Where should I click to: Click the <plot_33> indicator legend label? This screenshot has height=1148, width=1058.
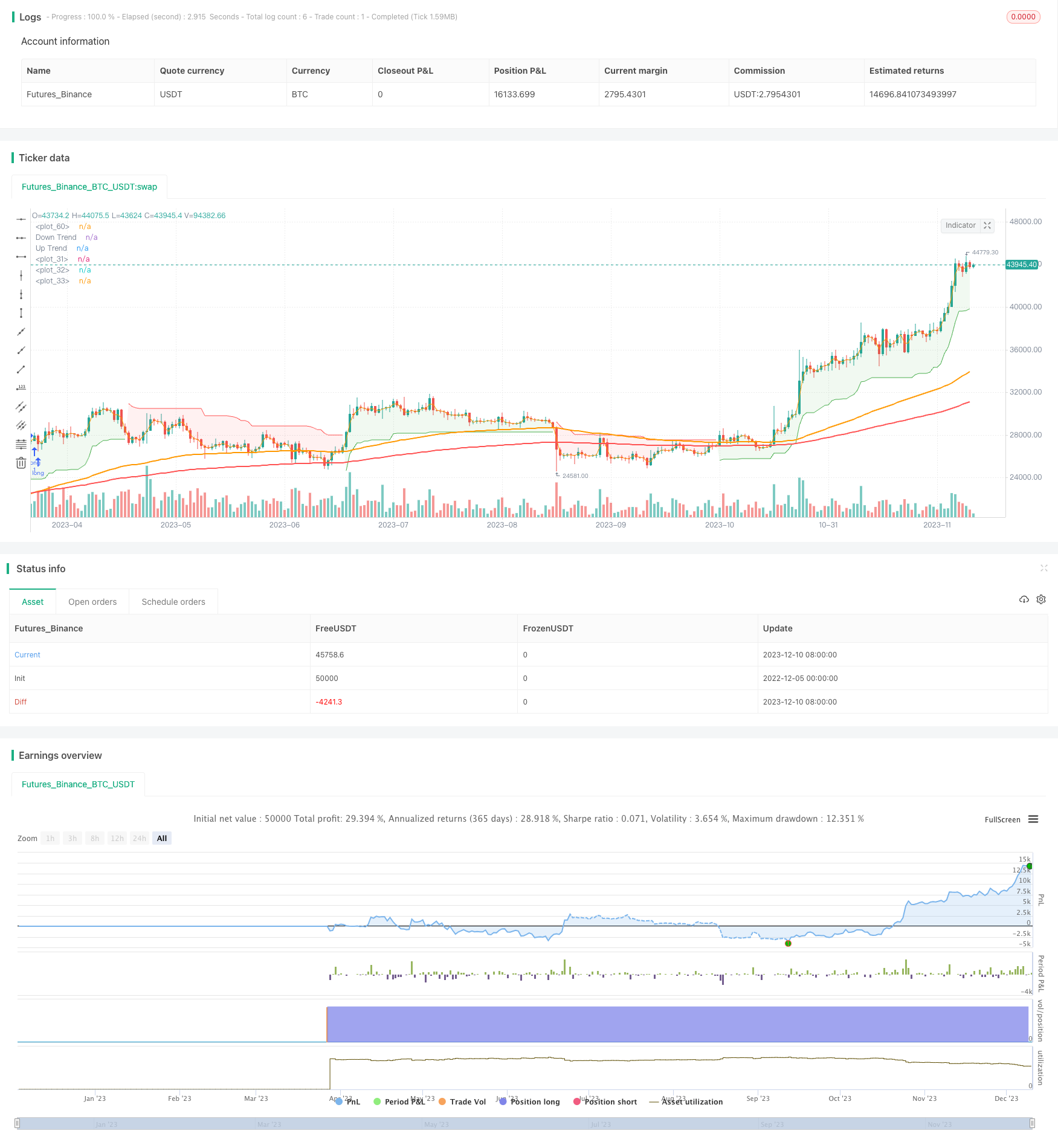pyautogui.click(x=53, y=281)
